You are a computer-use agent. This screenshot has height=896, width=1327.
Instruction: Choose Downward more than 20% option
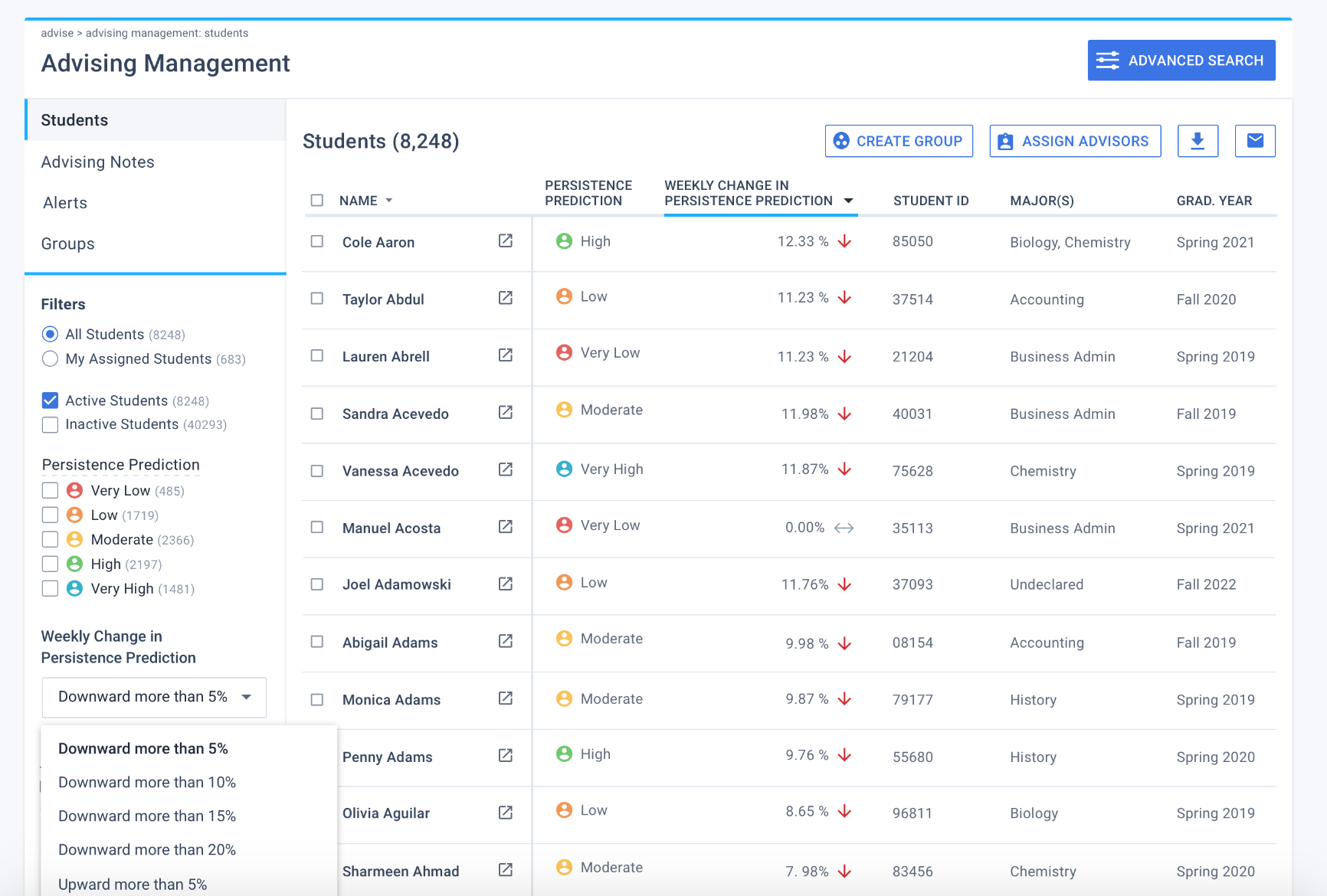coord(147,849)
